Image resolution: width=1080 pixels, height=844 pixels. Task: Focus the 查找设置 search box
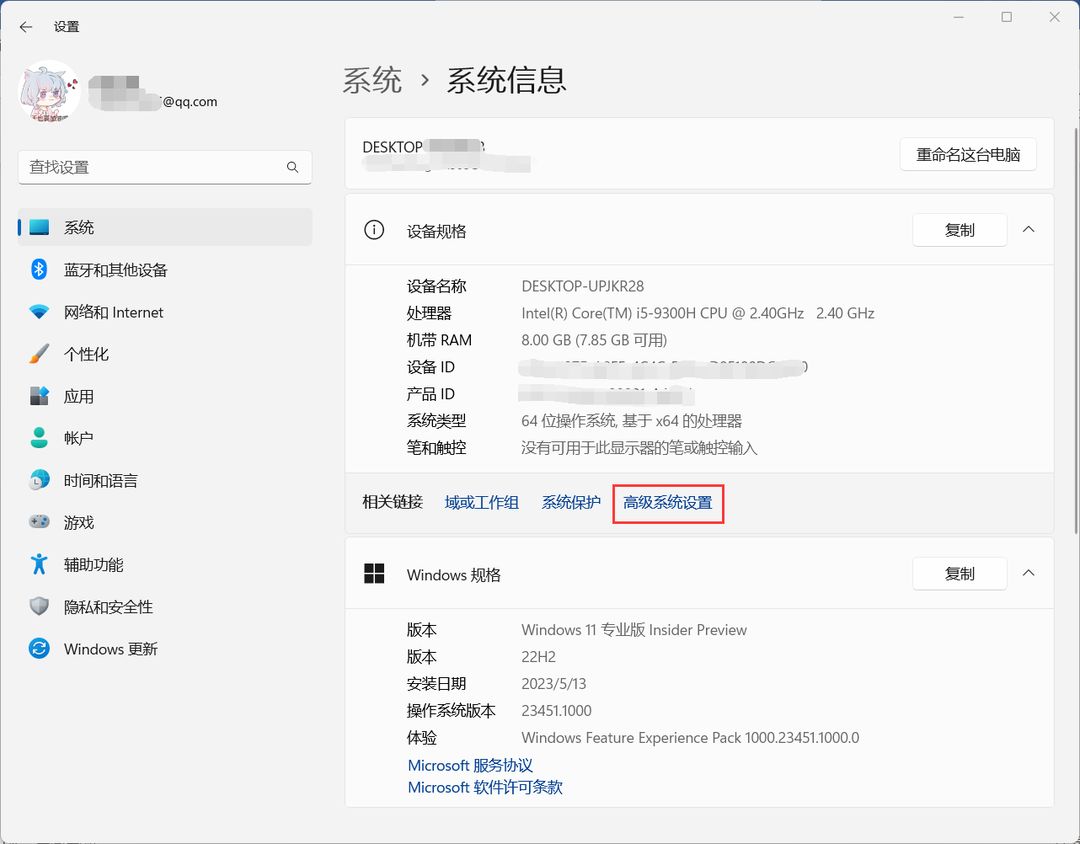(x=165, y=167)
